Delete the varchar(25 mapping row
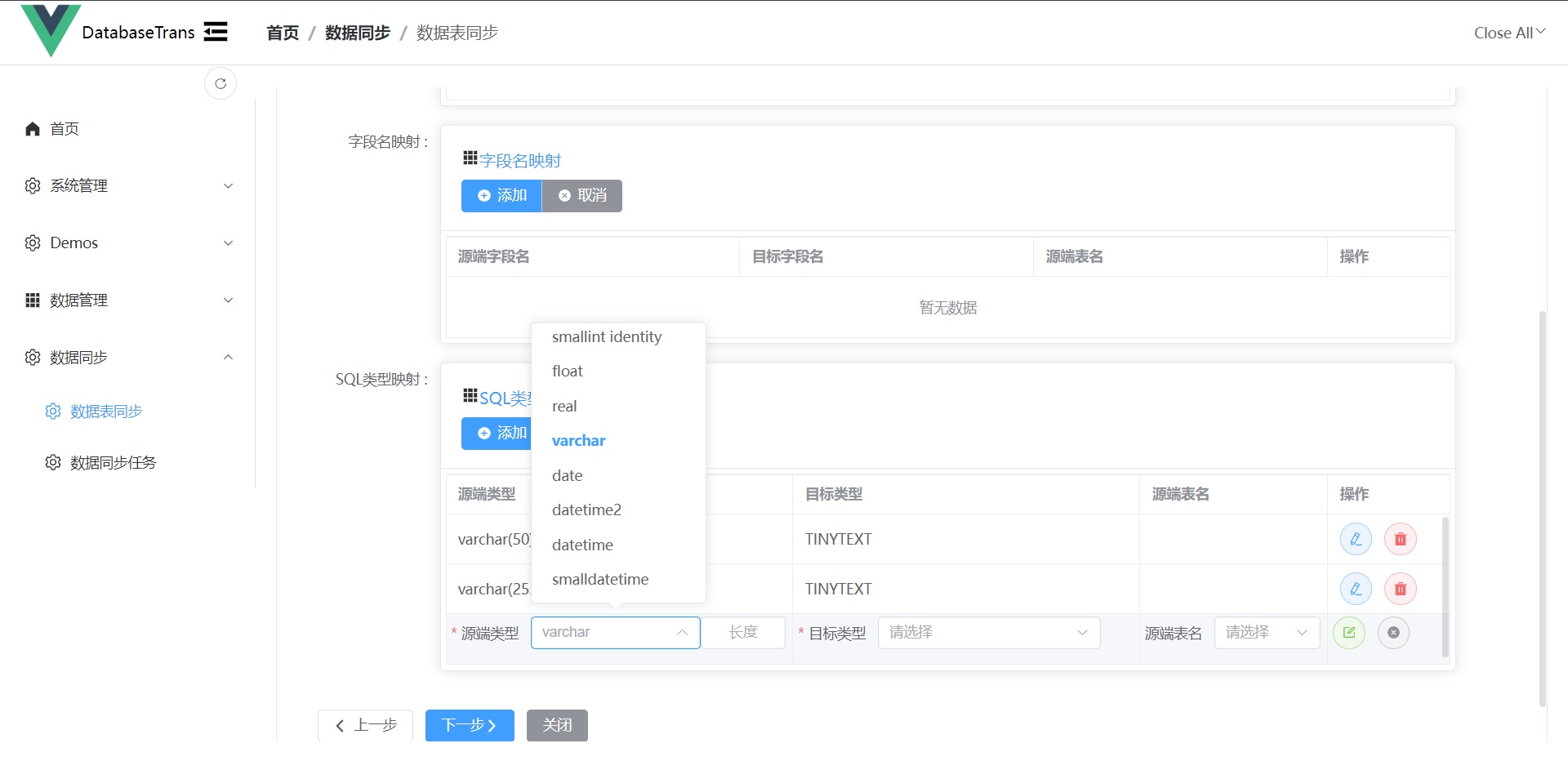The image size is (1568, 761). point(1401,589)
